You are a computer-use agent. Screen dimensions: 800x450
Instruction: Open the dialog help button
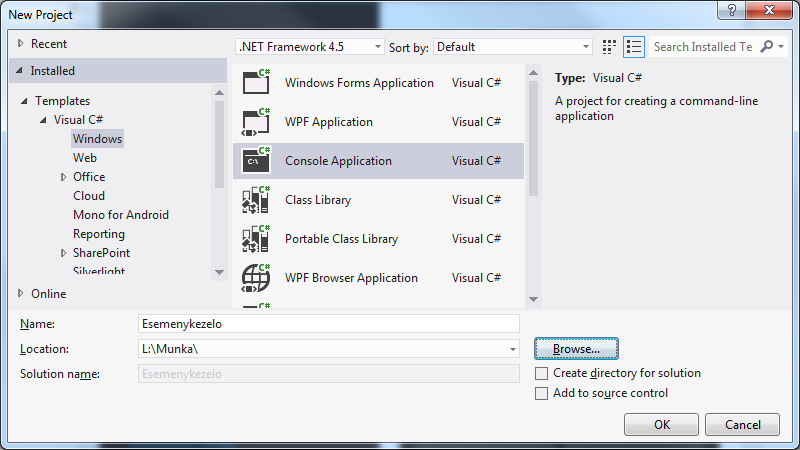[732, 10]
